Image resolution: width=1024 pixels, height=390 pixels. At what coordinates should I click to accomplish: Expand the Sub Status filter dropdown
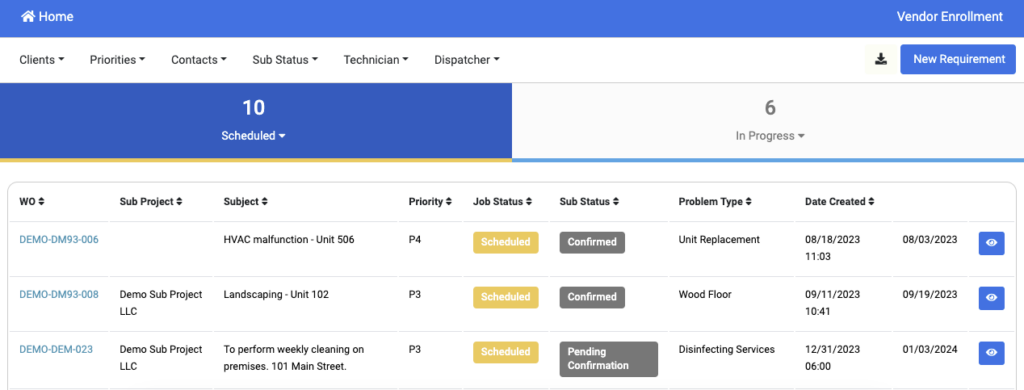coord(285,59)
